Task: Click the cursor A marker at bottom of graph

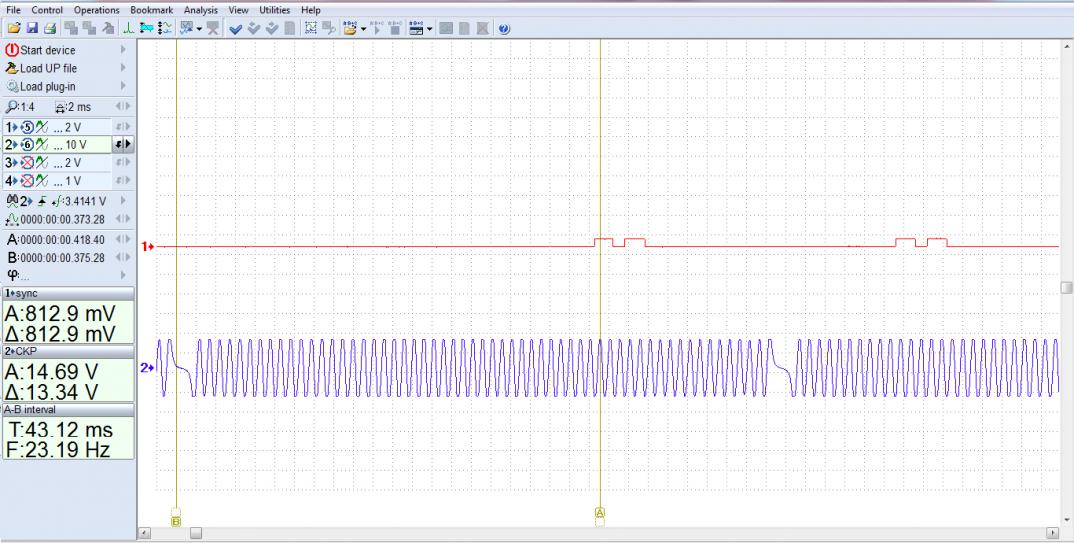Action: (x=600, y=513)
